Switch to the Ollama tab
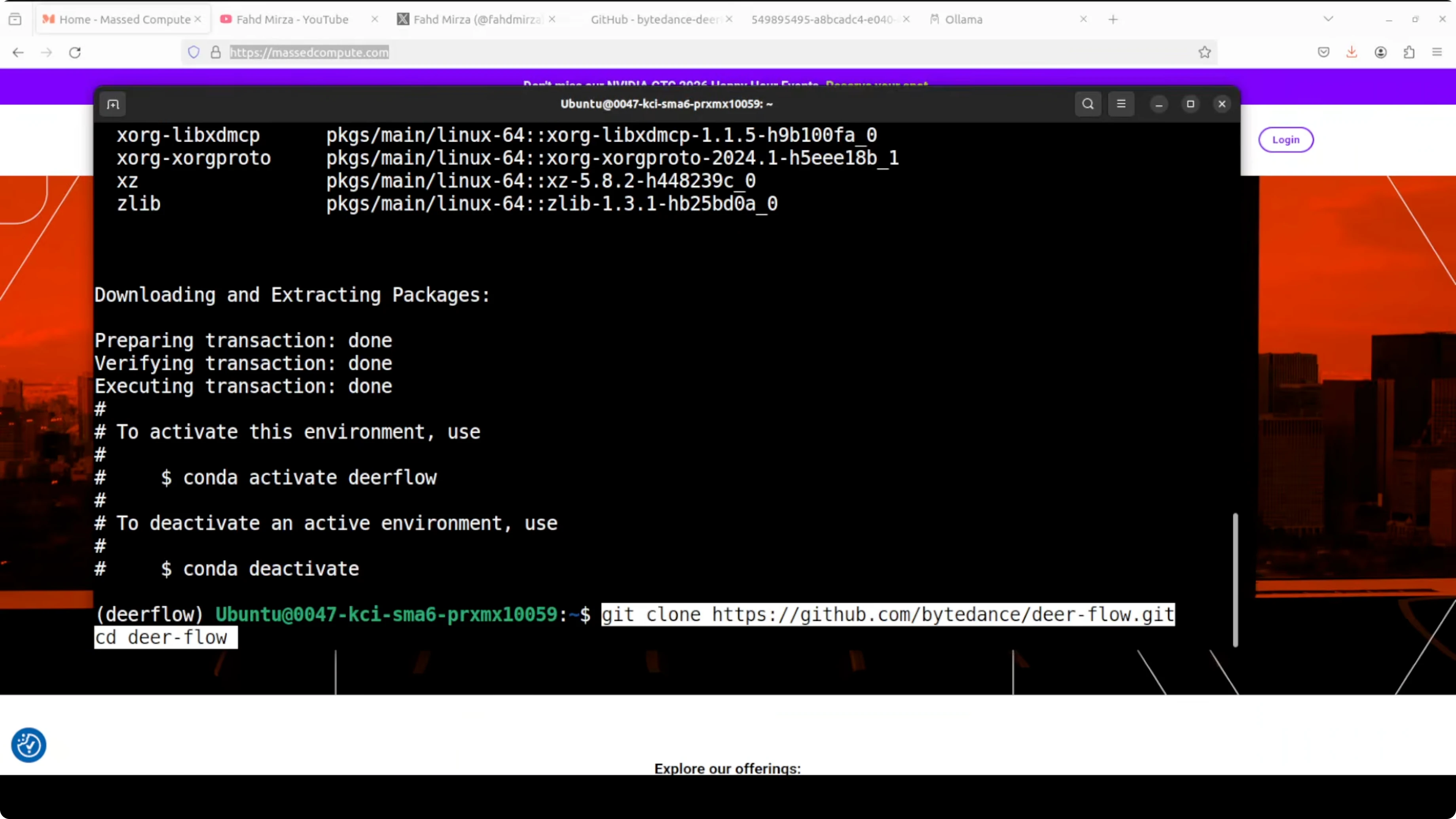Screen dimensions: 1456x819 coord(964,19)
